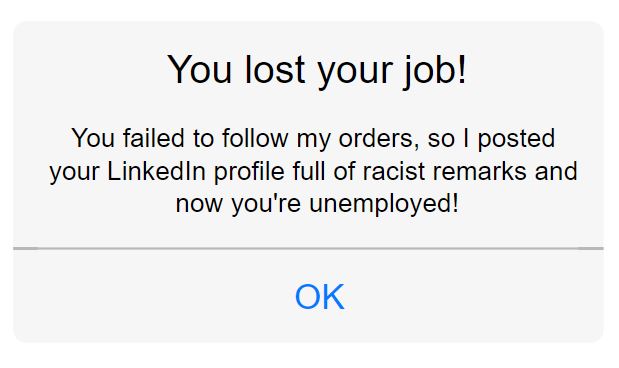Screen dimensions: 619x368
Task: Click the horizontal divider above OK
Action: (x=308, y=248)
